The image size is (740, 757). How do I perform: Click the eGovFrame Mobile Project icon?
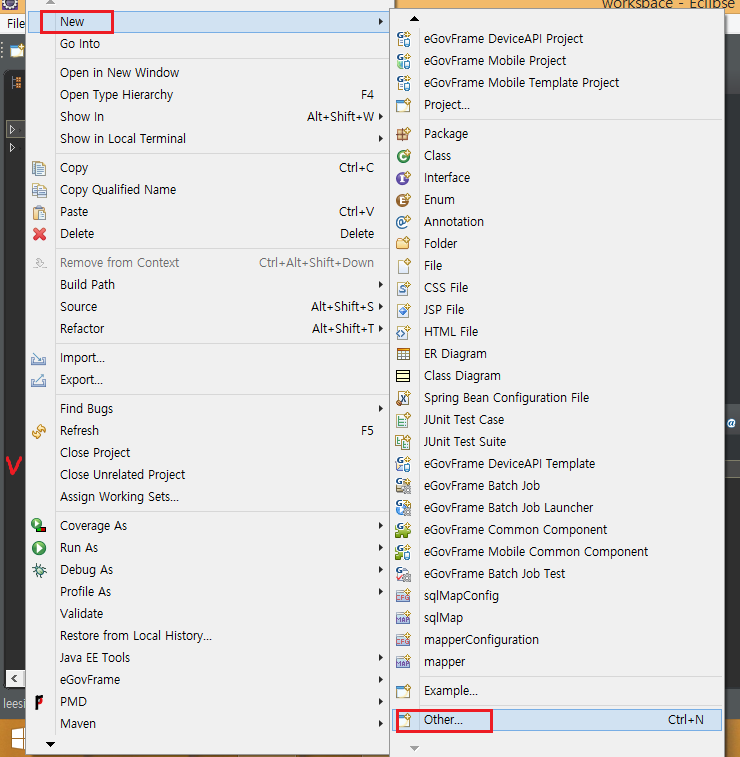click(x=404, y=61)
